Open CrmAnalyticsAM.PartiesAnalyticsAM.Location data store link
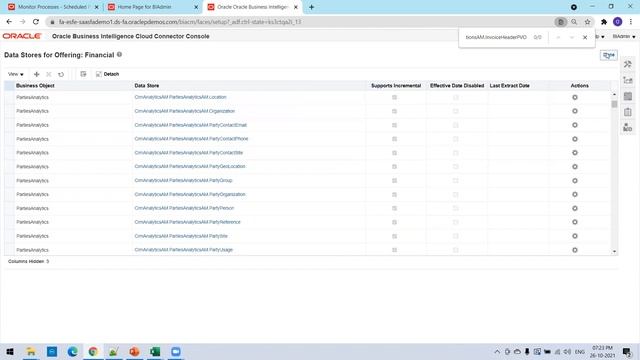 point(180,97)
